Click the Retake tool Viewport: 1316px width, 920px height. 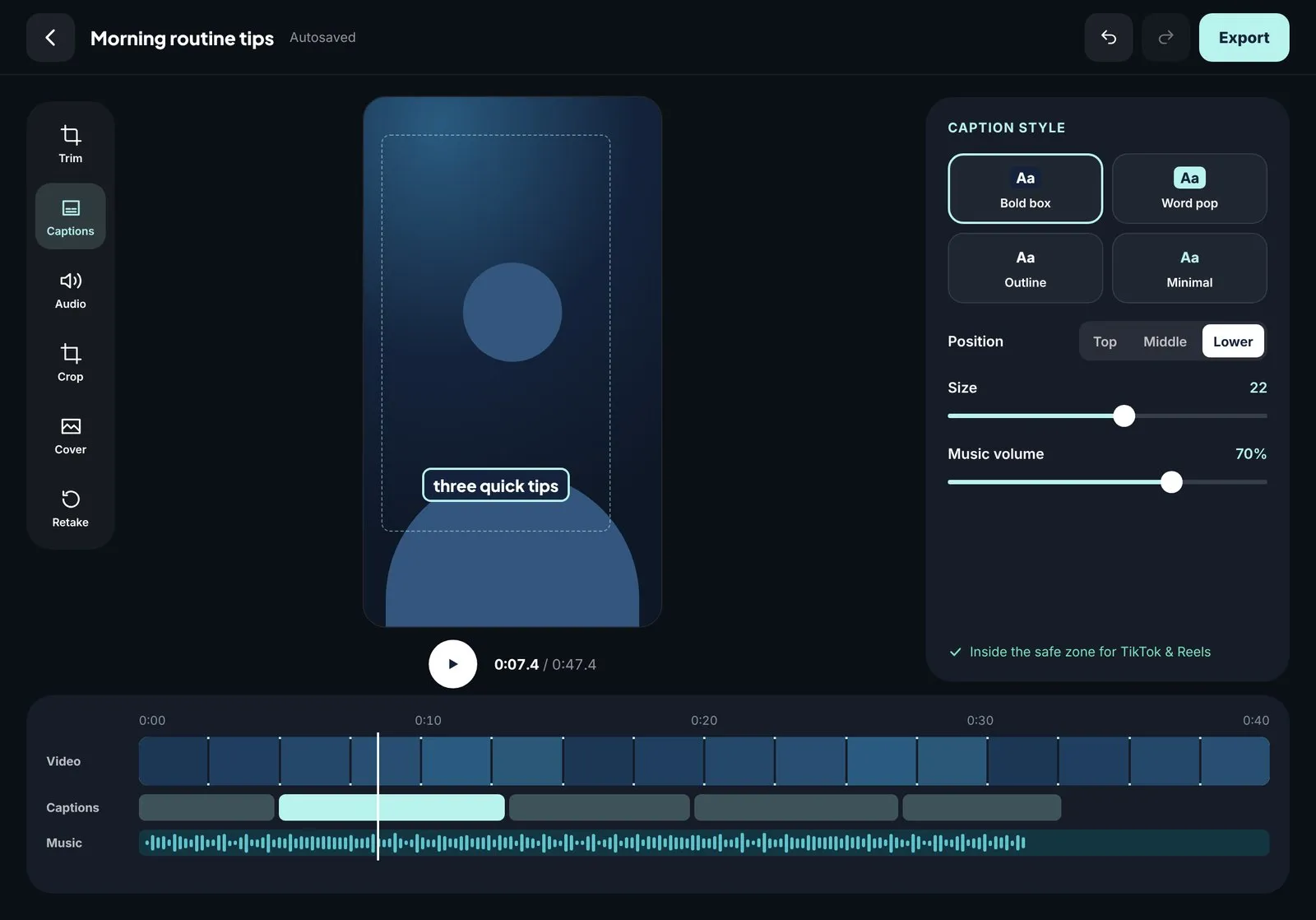(x=71, y=508)
